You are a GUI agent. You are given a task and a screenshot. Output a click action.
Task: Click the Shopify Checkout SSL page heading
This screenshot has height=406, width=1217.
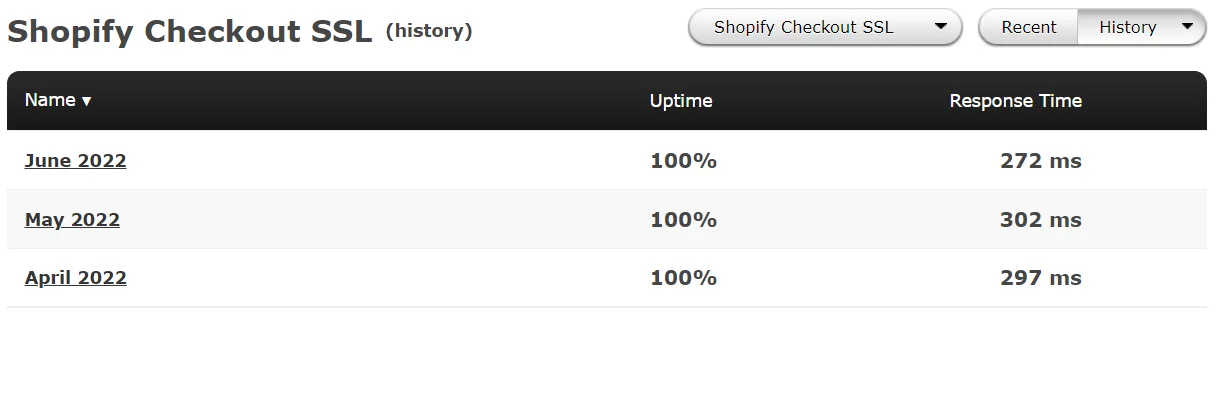[189, 32]
